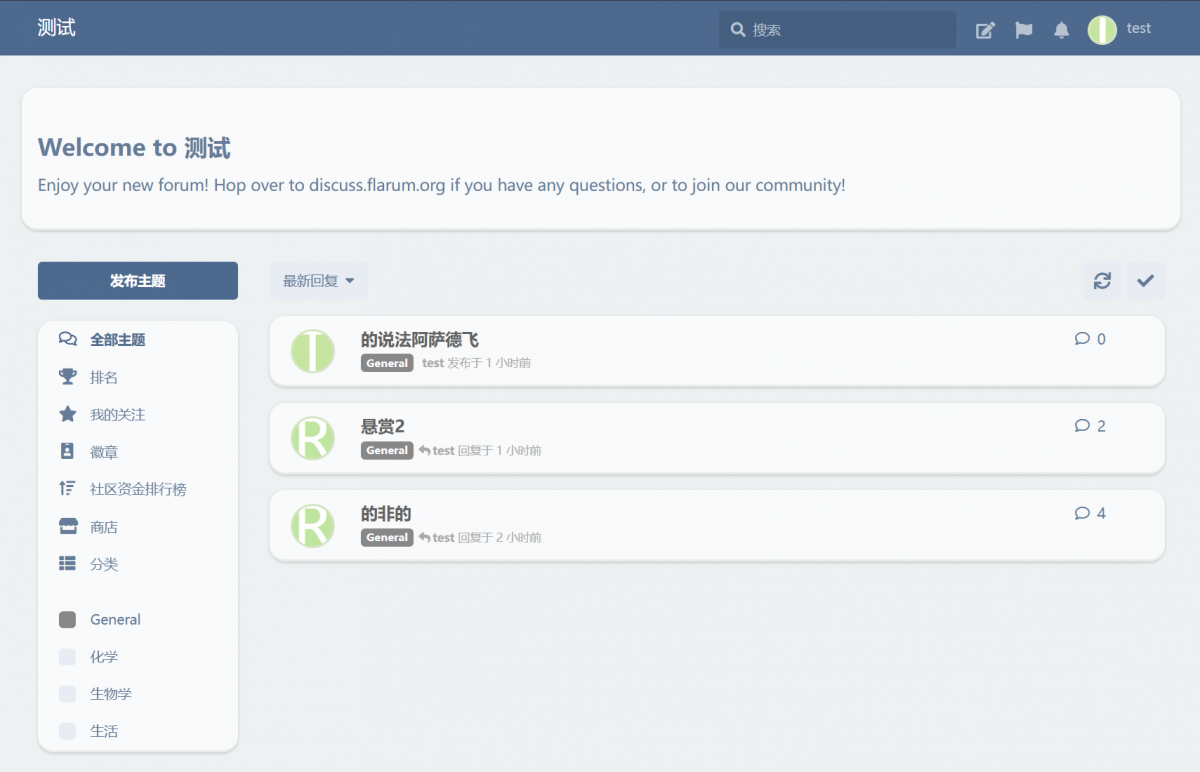This screenshot has width=1200, height=772.
Task: Select the 生物学 tag square
Action: pyautogui.click(x=68, y=694)
